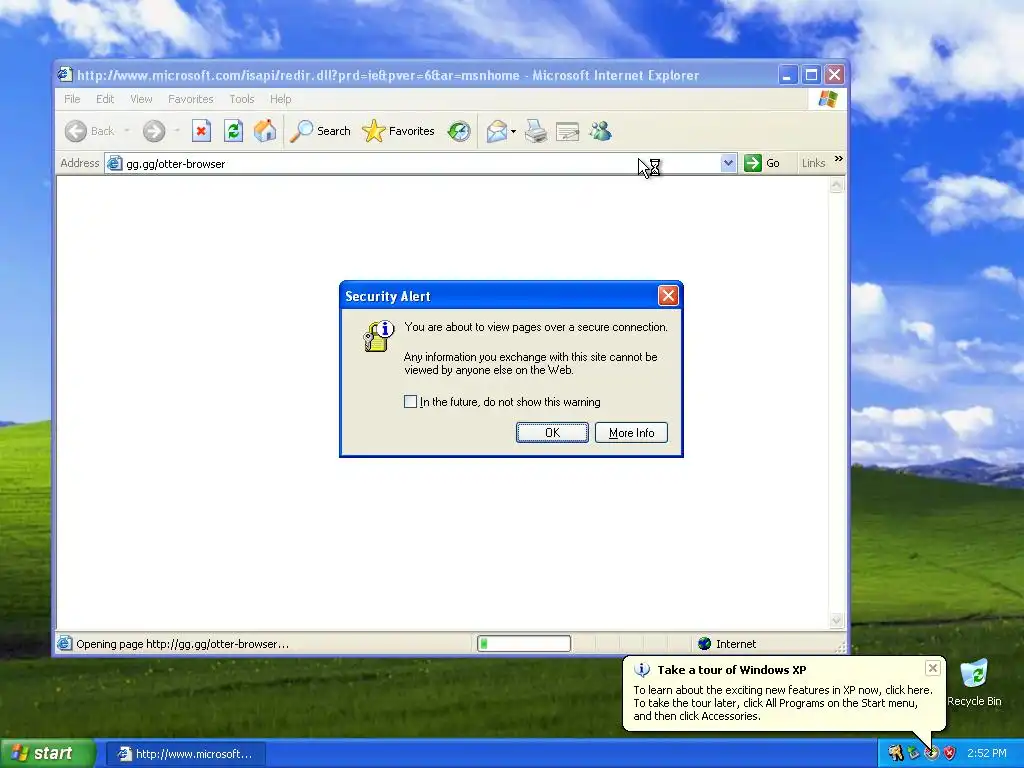
Task: Open the Back button history dropdown arrow
Action: [x=127, y=131]
